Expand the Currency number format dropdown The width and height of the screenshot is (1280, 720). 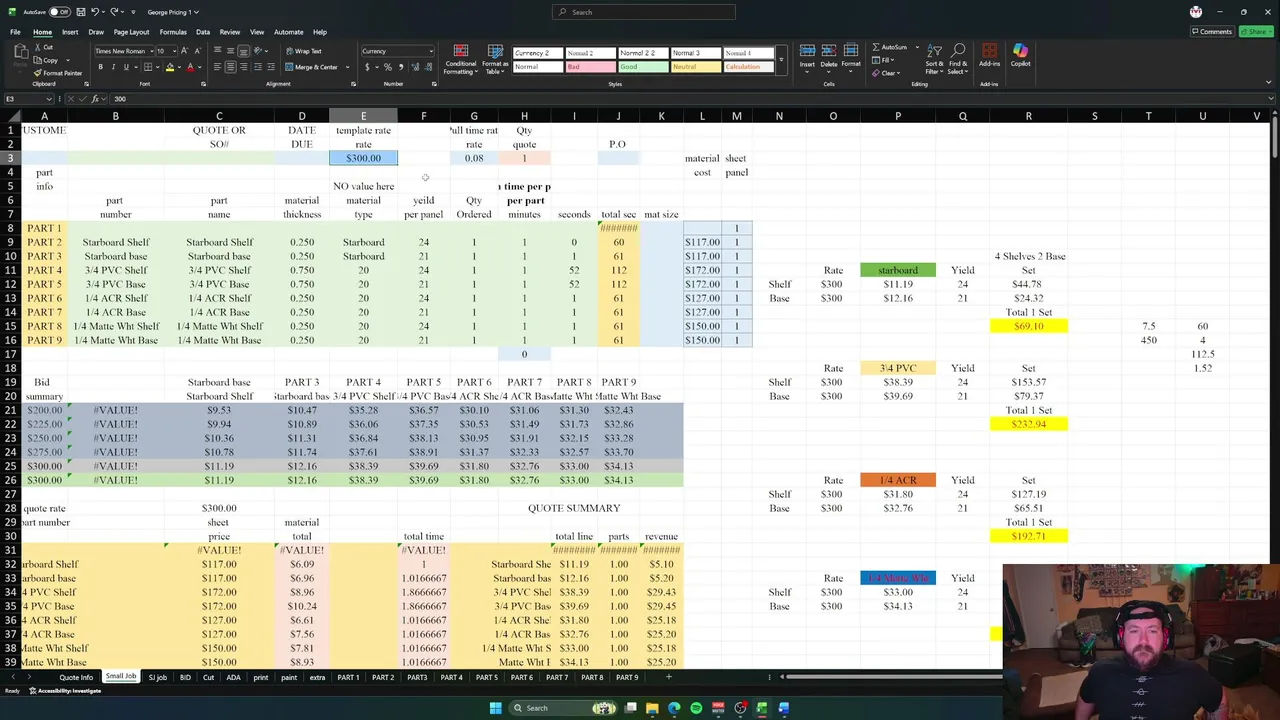click(431, 51)
